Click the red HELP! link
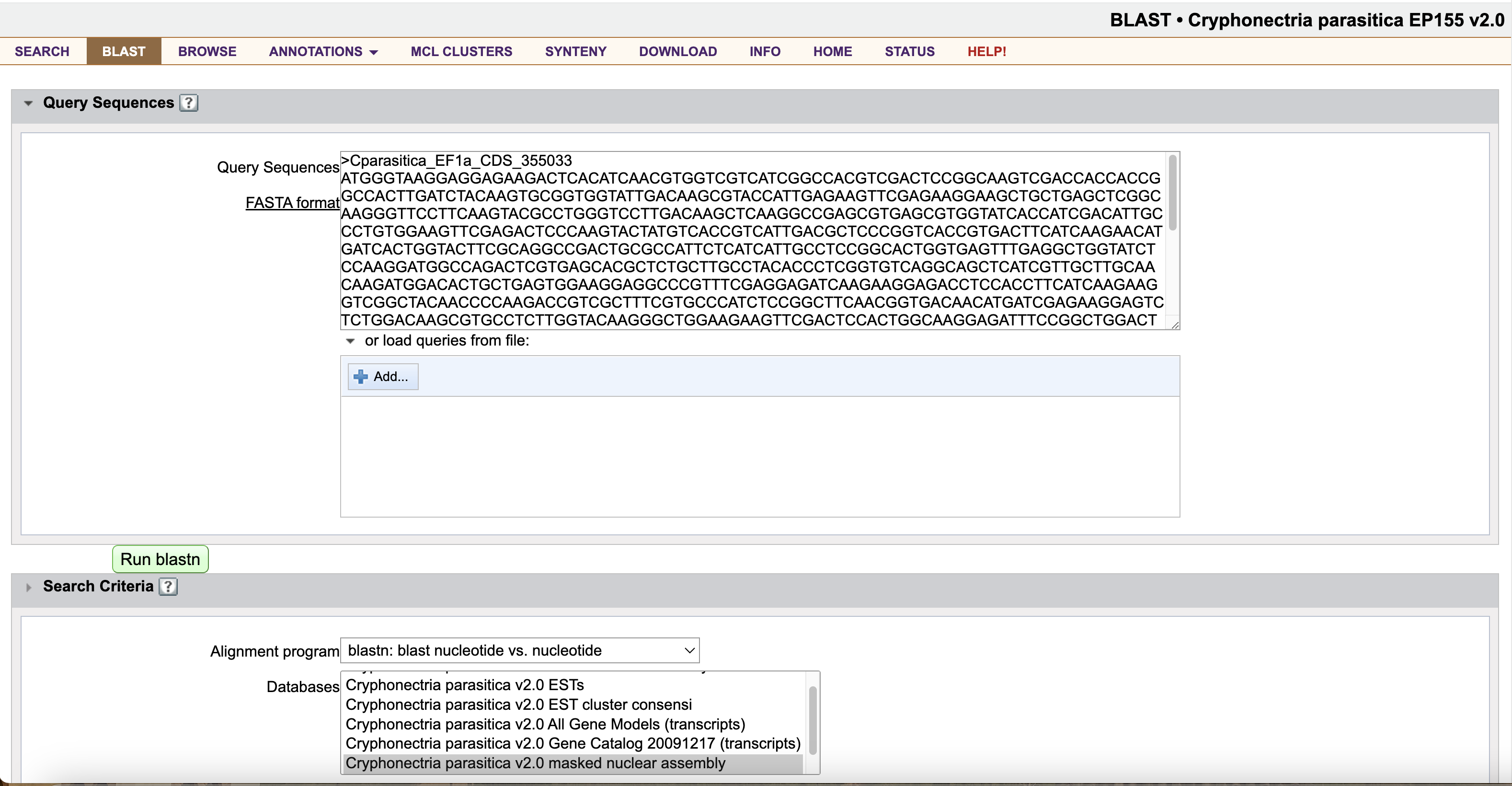Image resolution: width=1512 pixels, height=786 pixels. [986, 52]
